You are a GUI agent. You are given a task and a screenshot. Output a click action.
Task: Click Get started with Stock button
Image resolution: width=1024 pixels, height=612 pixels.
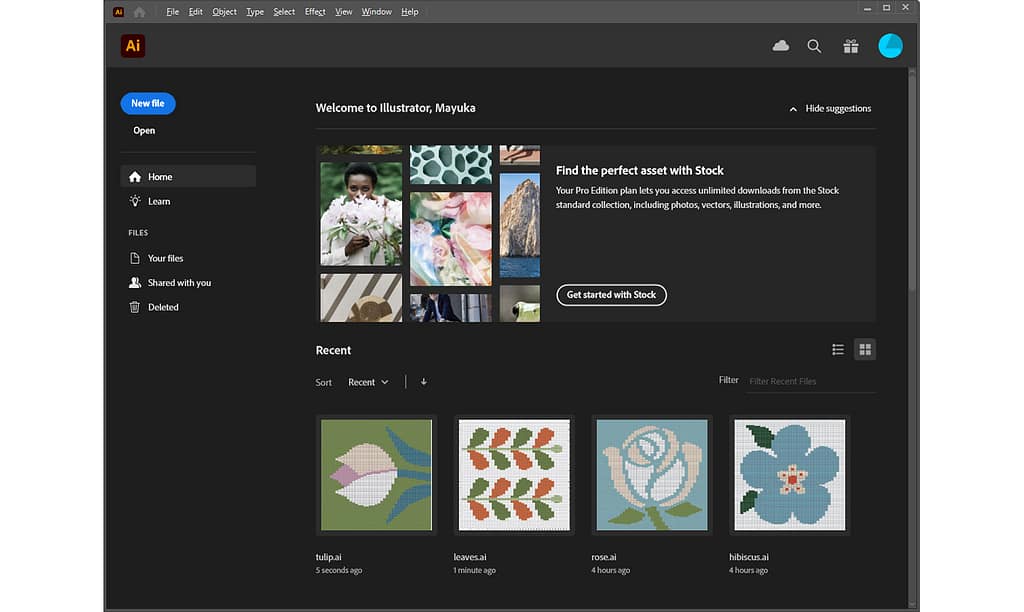[611, 295]
